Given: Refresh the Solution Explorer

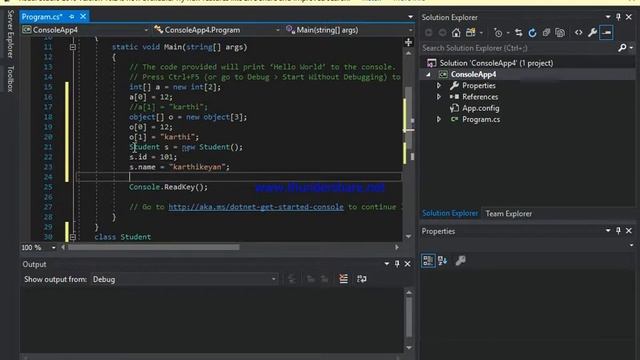Looking at the screenshot, I should (x=532, y=33).
